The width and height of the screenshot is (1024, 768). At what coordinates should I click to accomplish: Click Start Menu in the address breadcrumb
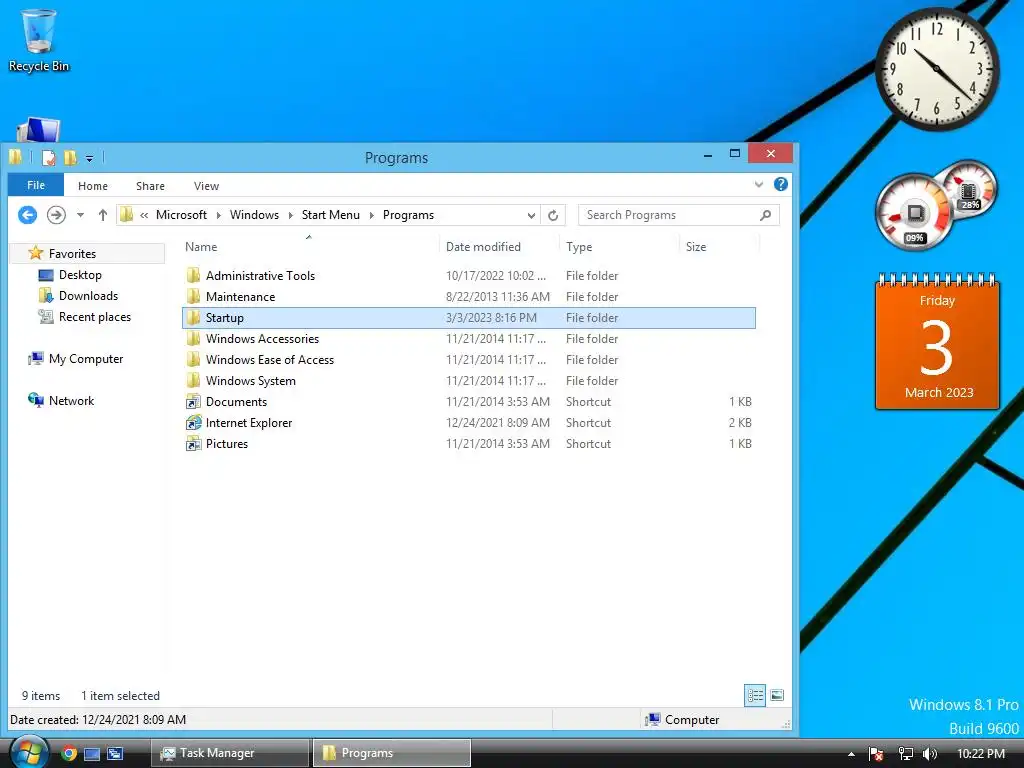coord(330,215)
